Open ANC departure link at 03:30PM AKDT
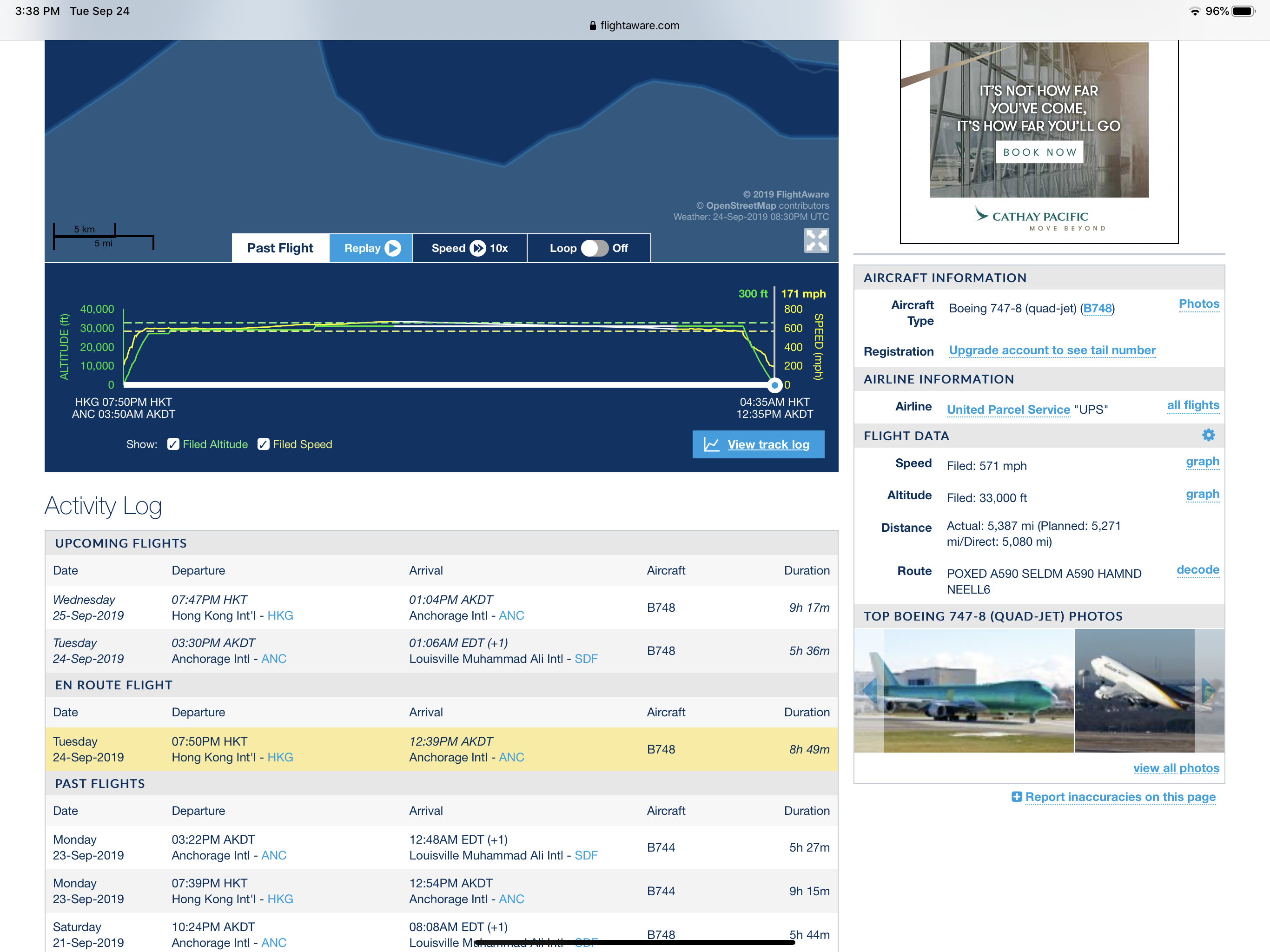This screenshot has height=952, width=1270. tap(273, 659)
